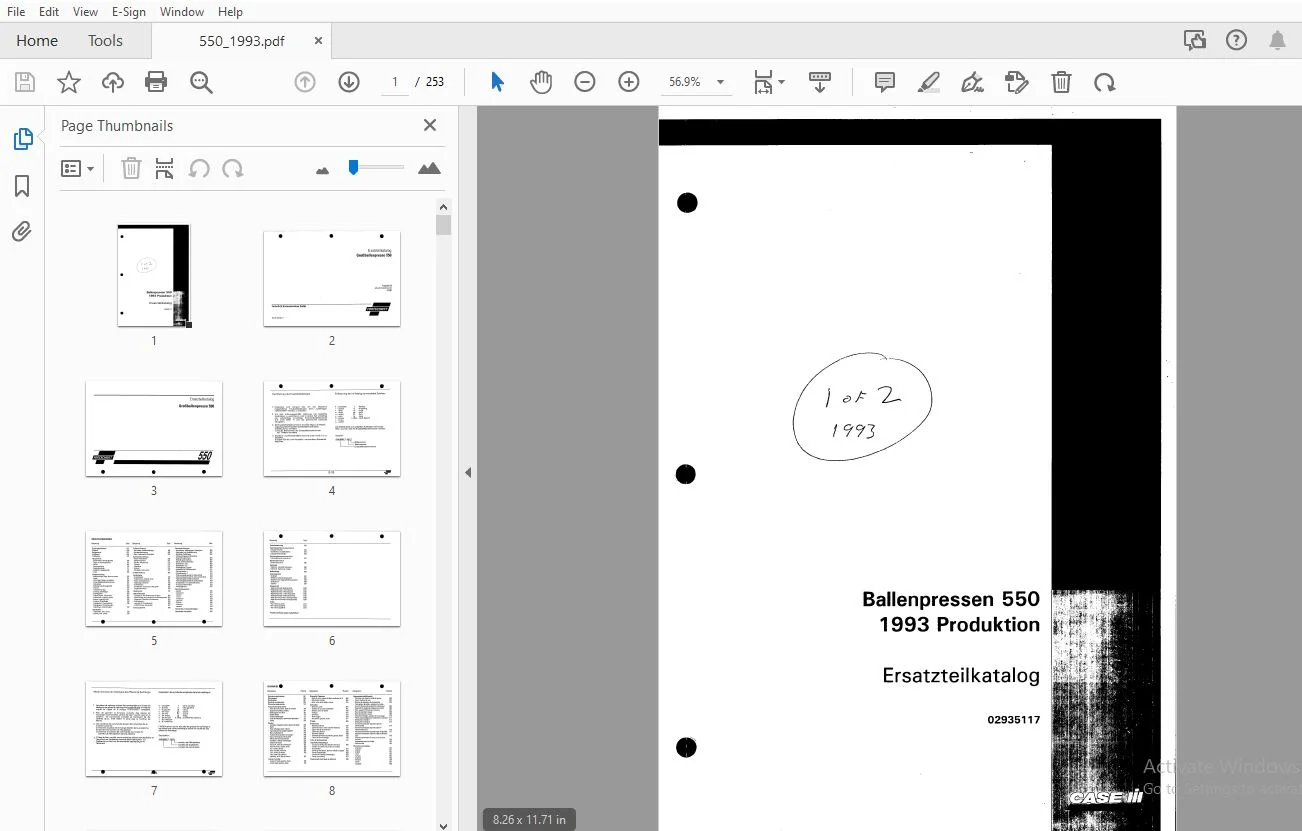This screenshot has height=831, width=1302.
Task: Open the page-break tool beside the thumbnails trash icon
Action: tap(165, 169)
